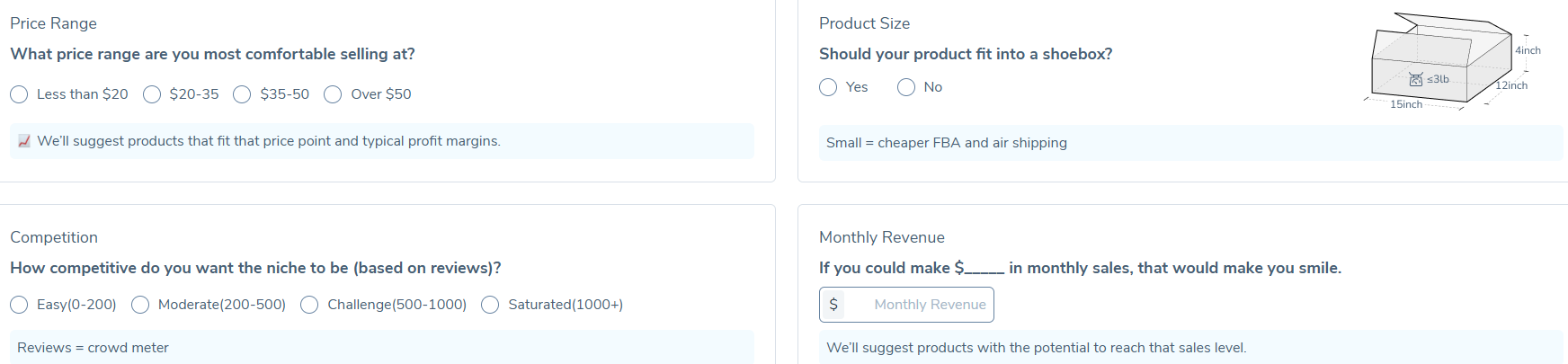This screenshot has height=364, width=1568.
Task: Click the "Small = cheaper FBA" hint
Action: coord(946,143)
